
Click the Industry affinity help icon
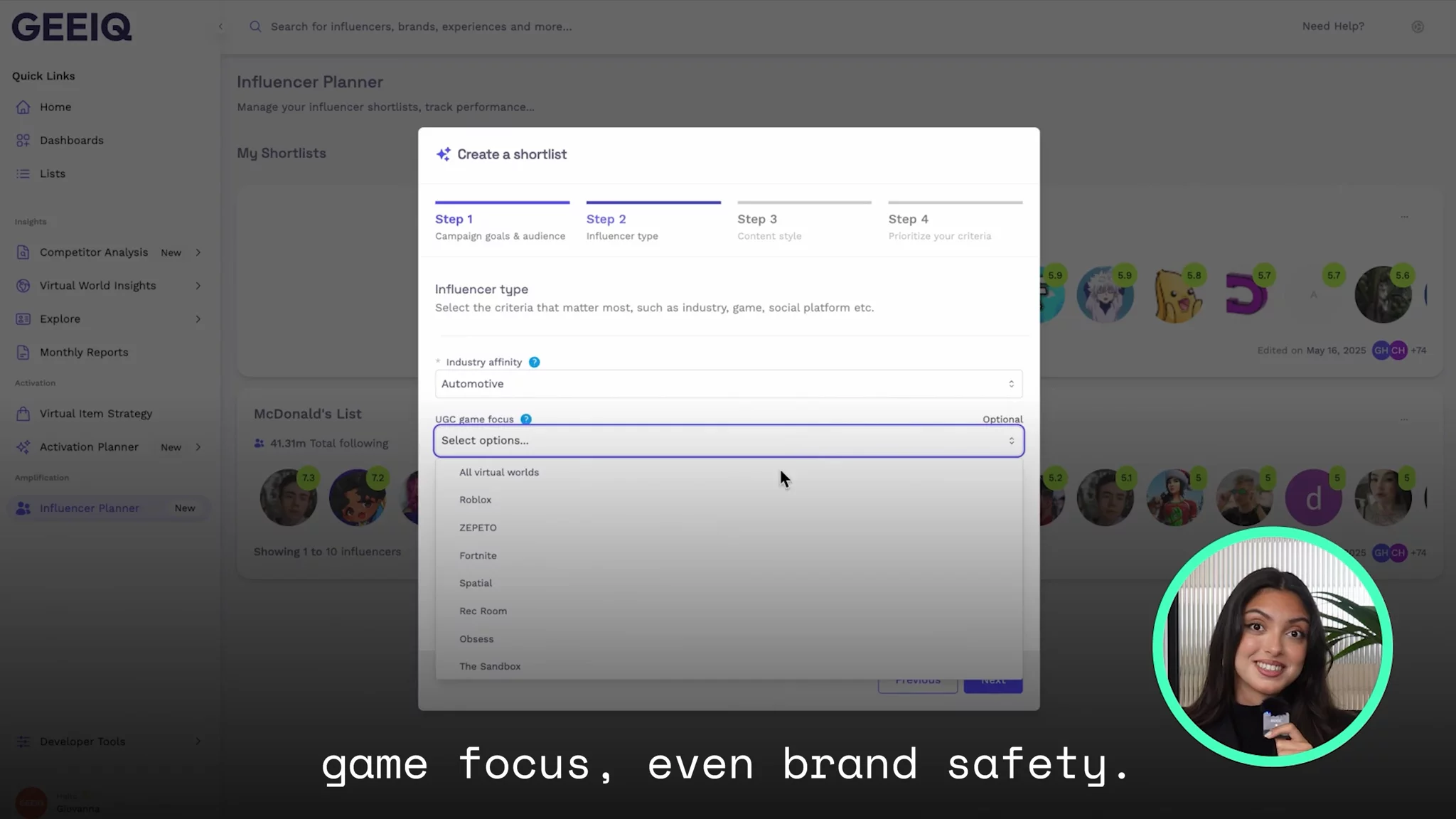pos(535,362)
